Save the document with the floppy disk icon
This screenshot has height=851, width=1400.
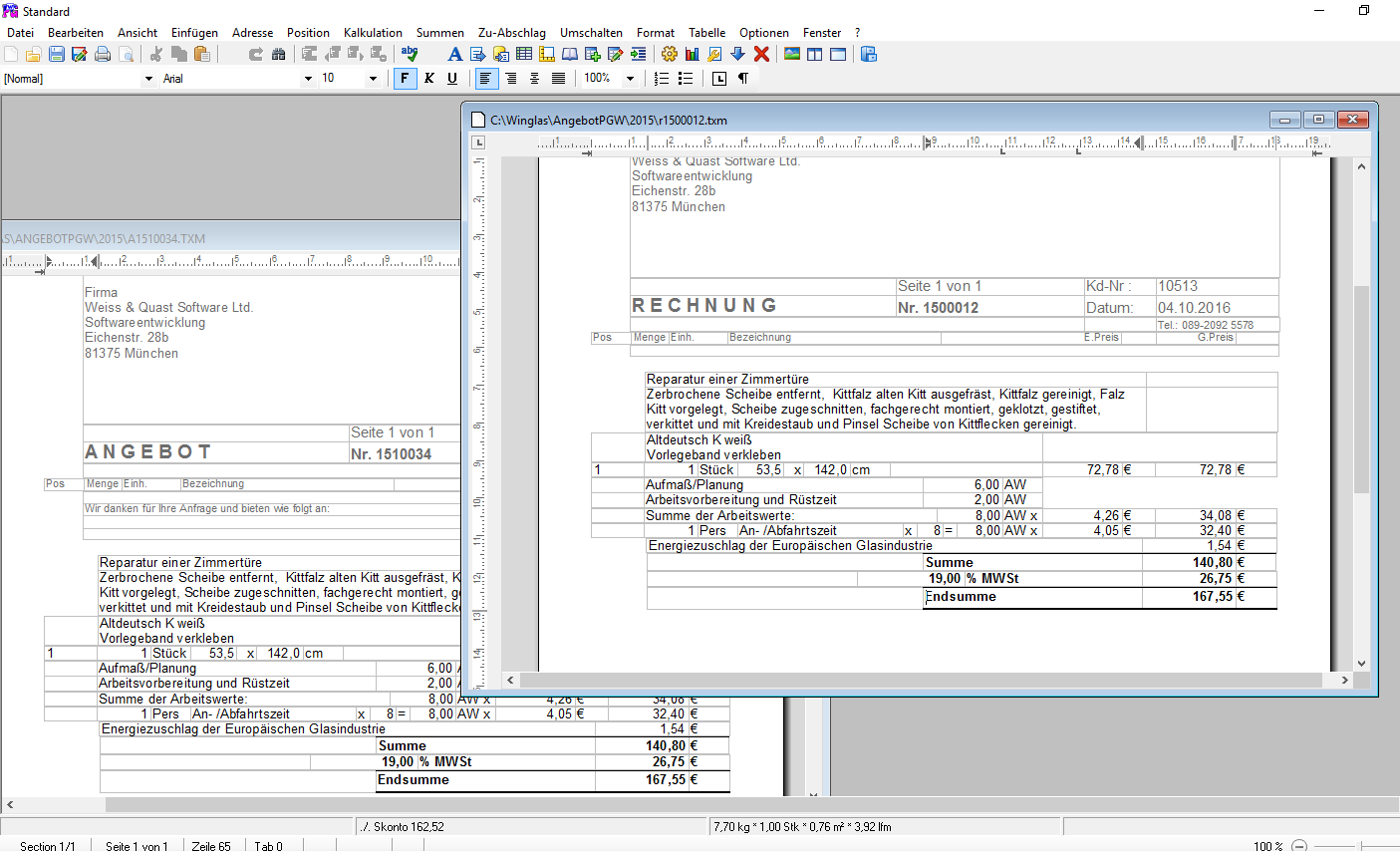pos(56,54)
